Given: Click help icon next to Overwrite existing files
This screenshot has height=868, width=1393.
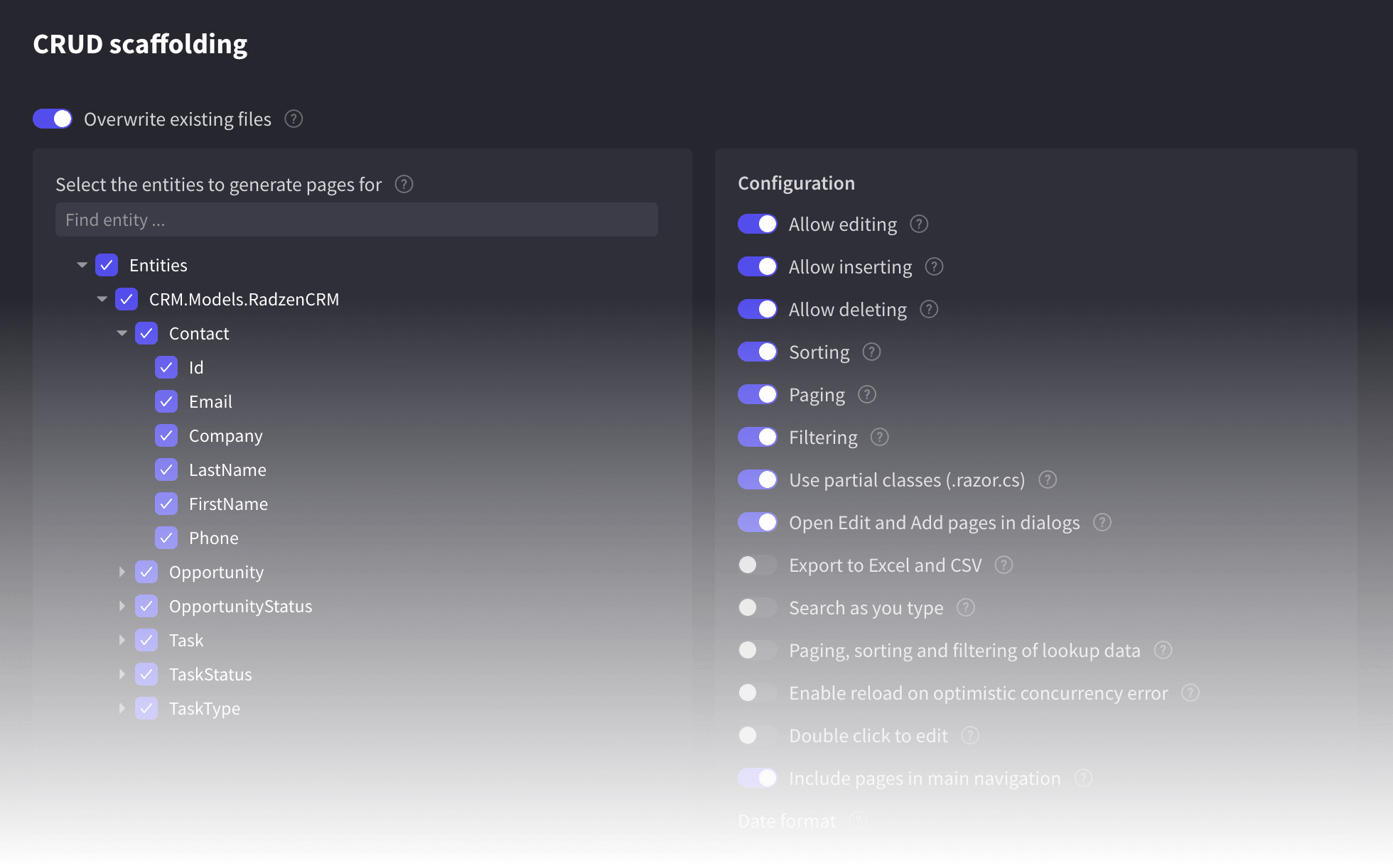Looking at the screenshot, I should click(x=294, y=119).
